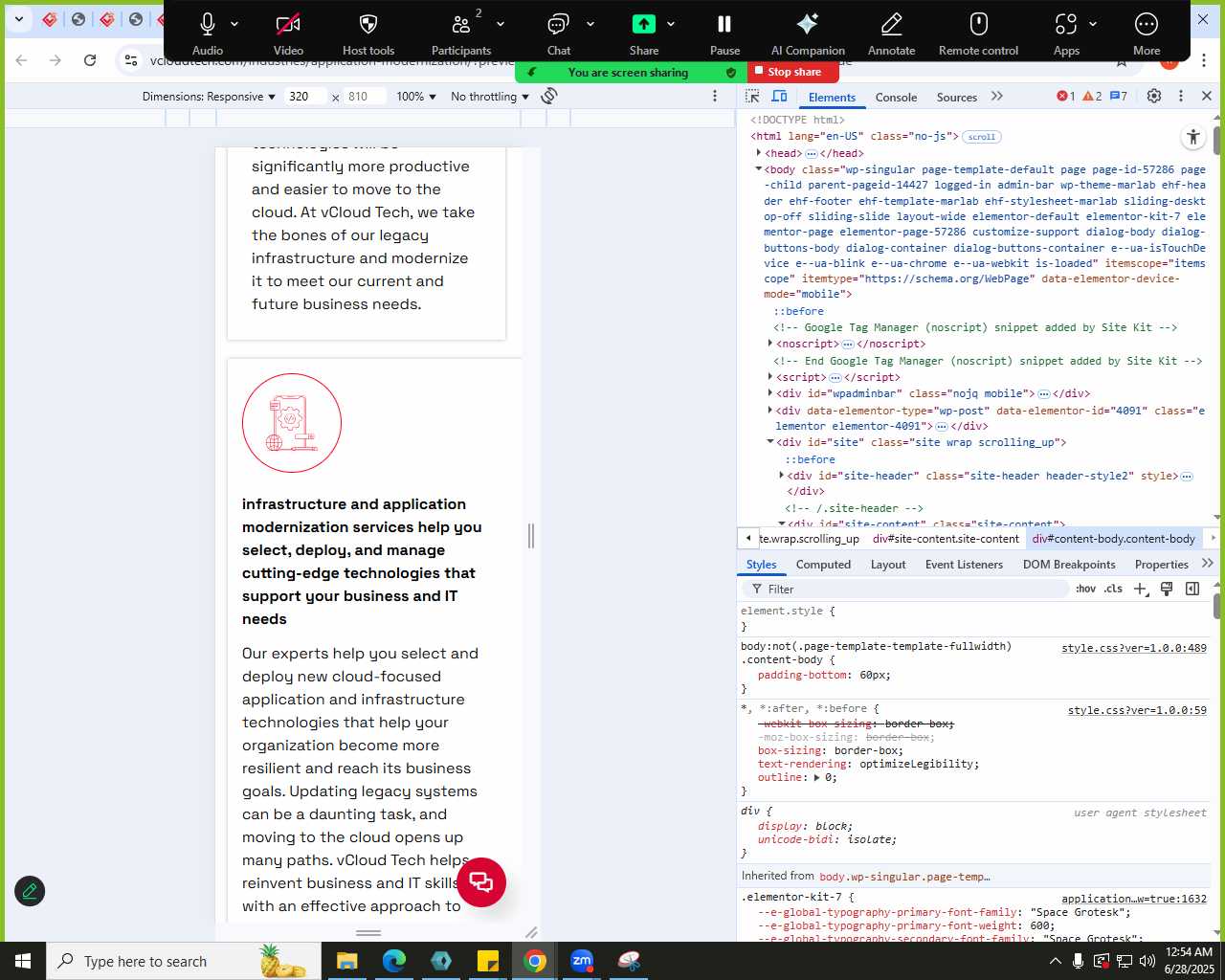Viewport: 1225px width, 980px height.
Task: Open AI Companion
Action: [x=808, y=33]
